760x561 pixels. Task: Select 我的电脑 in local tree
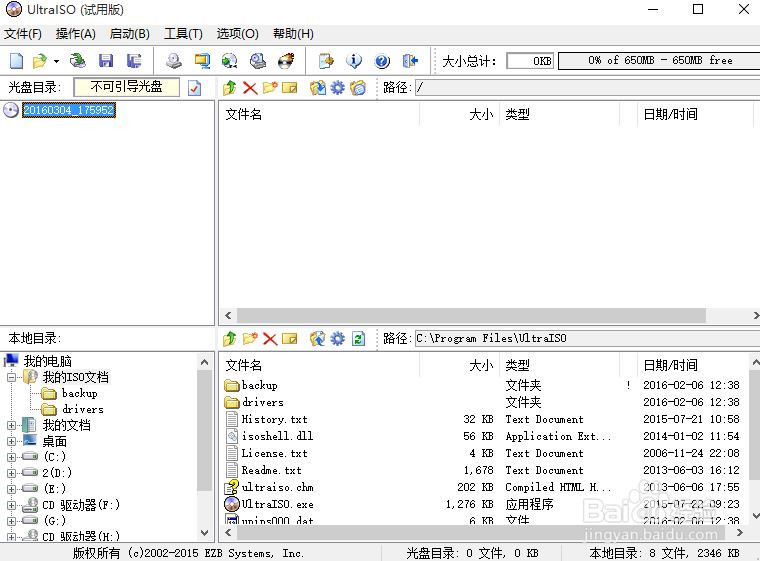[48, 361]
